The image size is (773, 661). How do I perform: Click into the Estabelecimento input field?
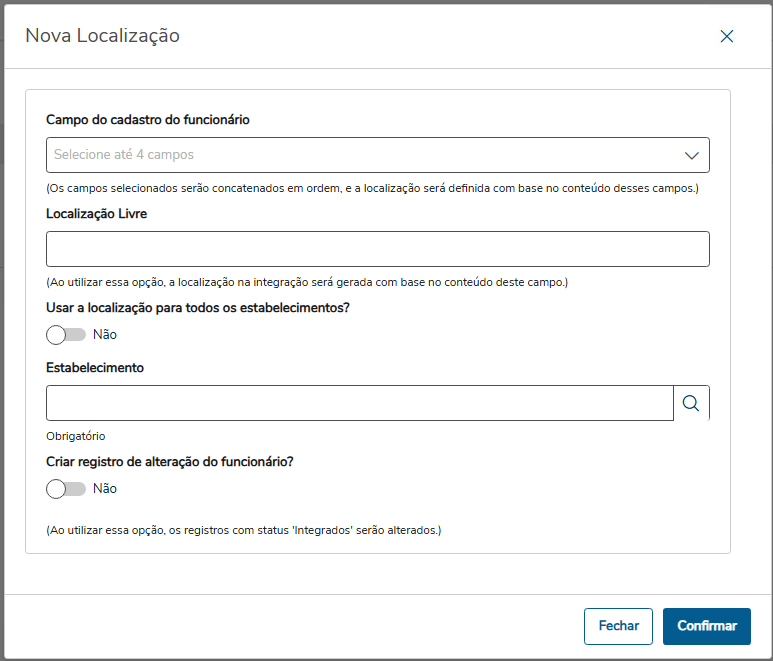coord(359,403)
